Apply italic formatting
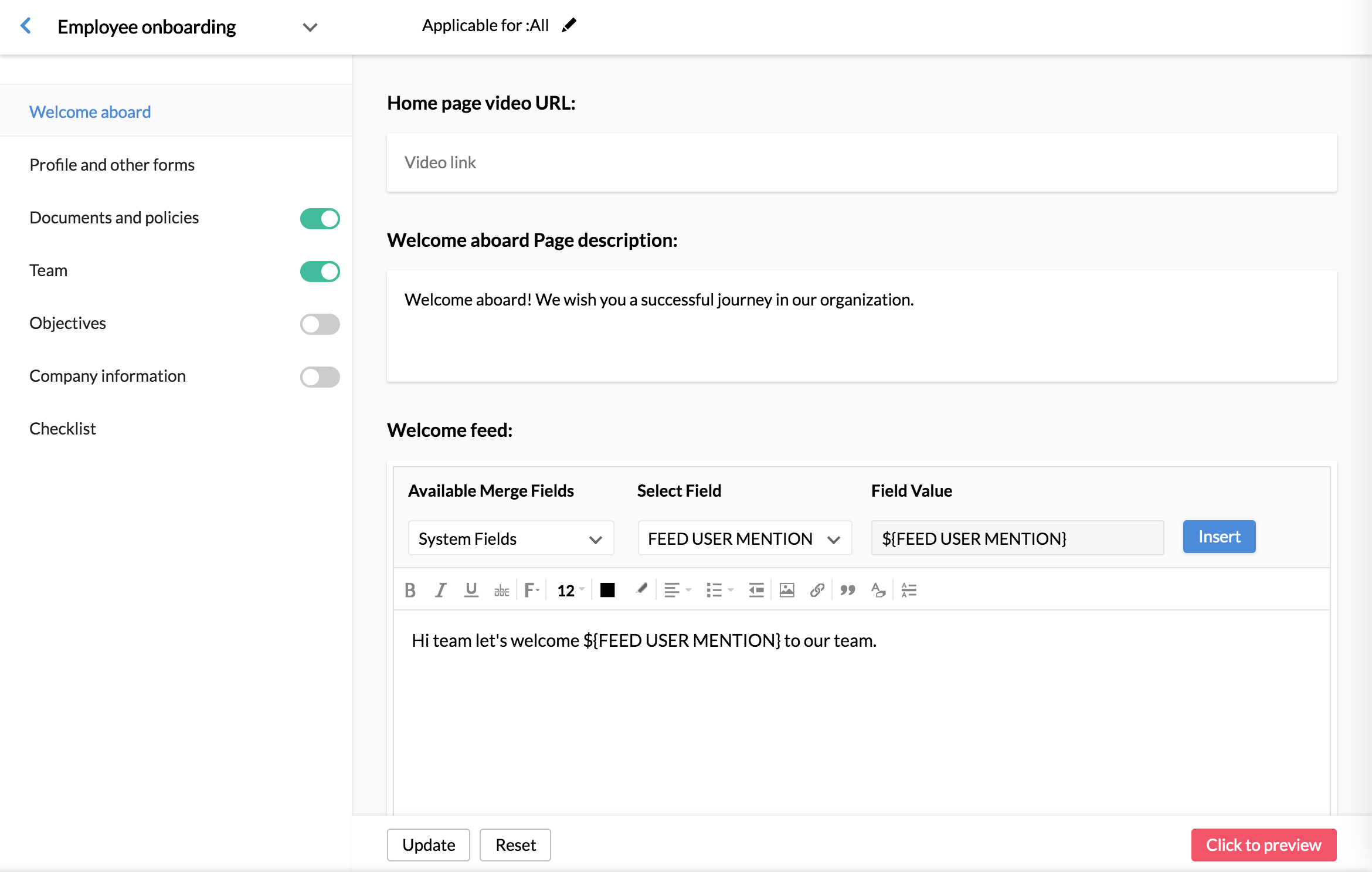The height and width of the screenshot is (872, 1372). tap(440, 590)
